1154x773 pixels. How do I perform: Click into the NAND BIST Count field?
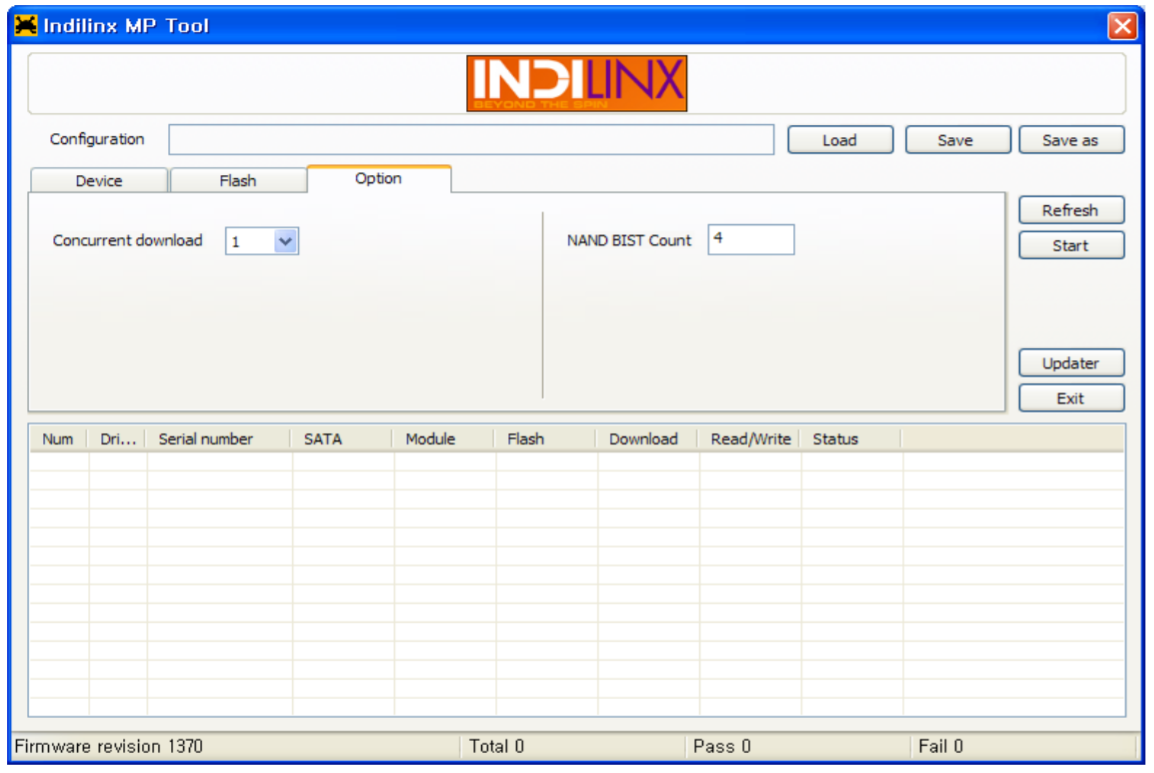click(x=751, y=239)
